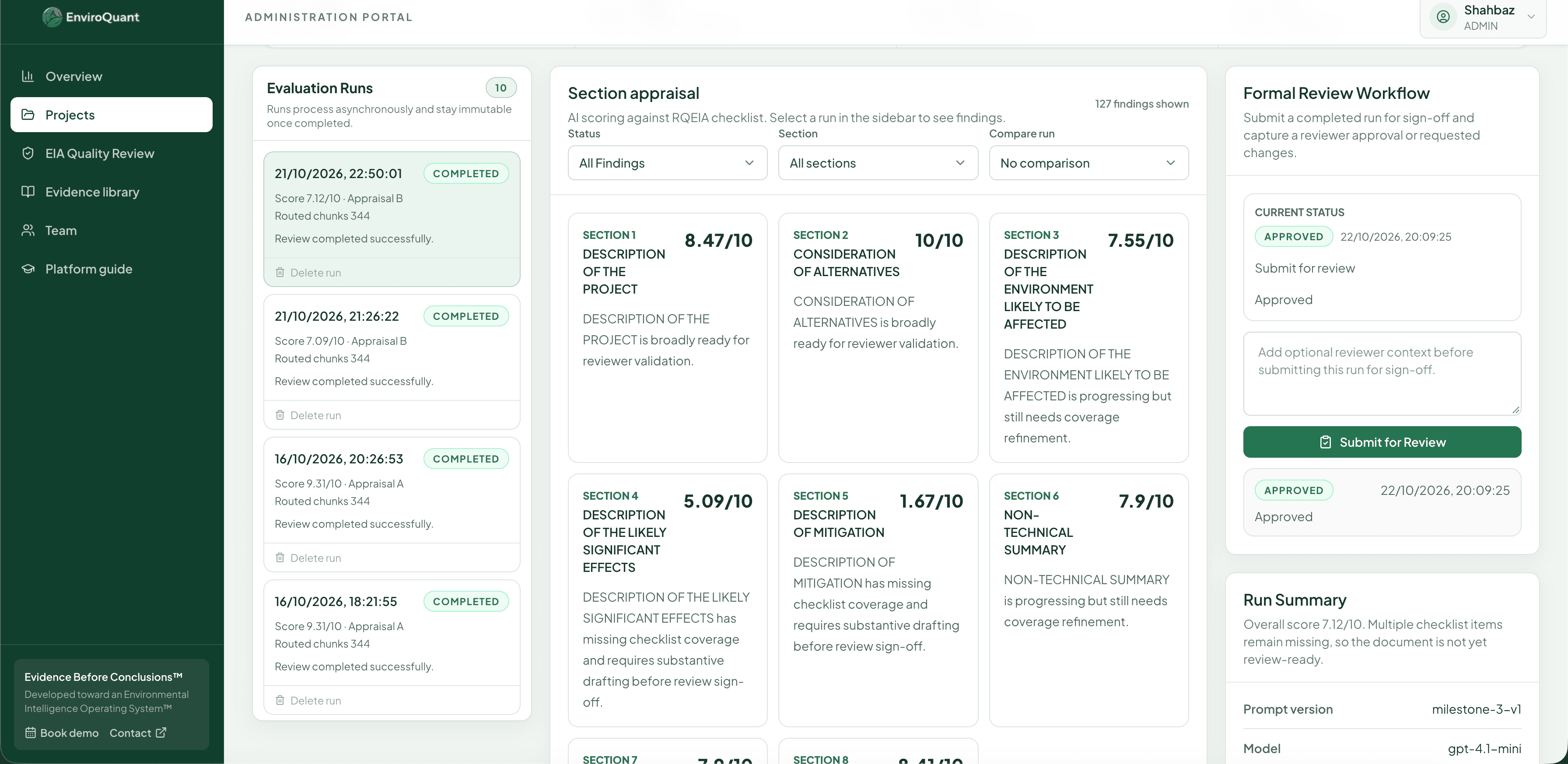Click the 'milestone-3-v1' prompt version value
Screen dimensions: 1568x764
click(1476, 708)
